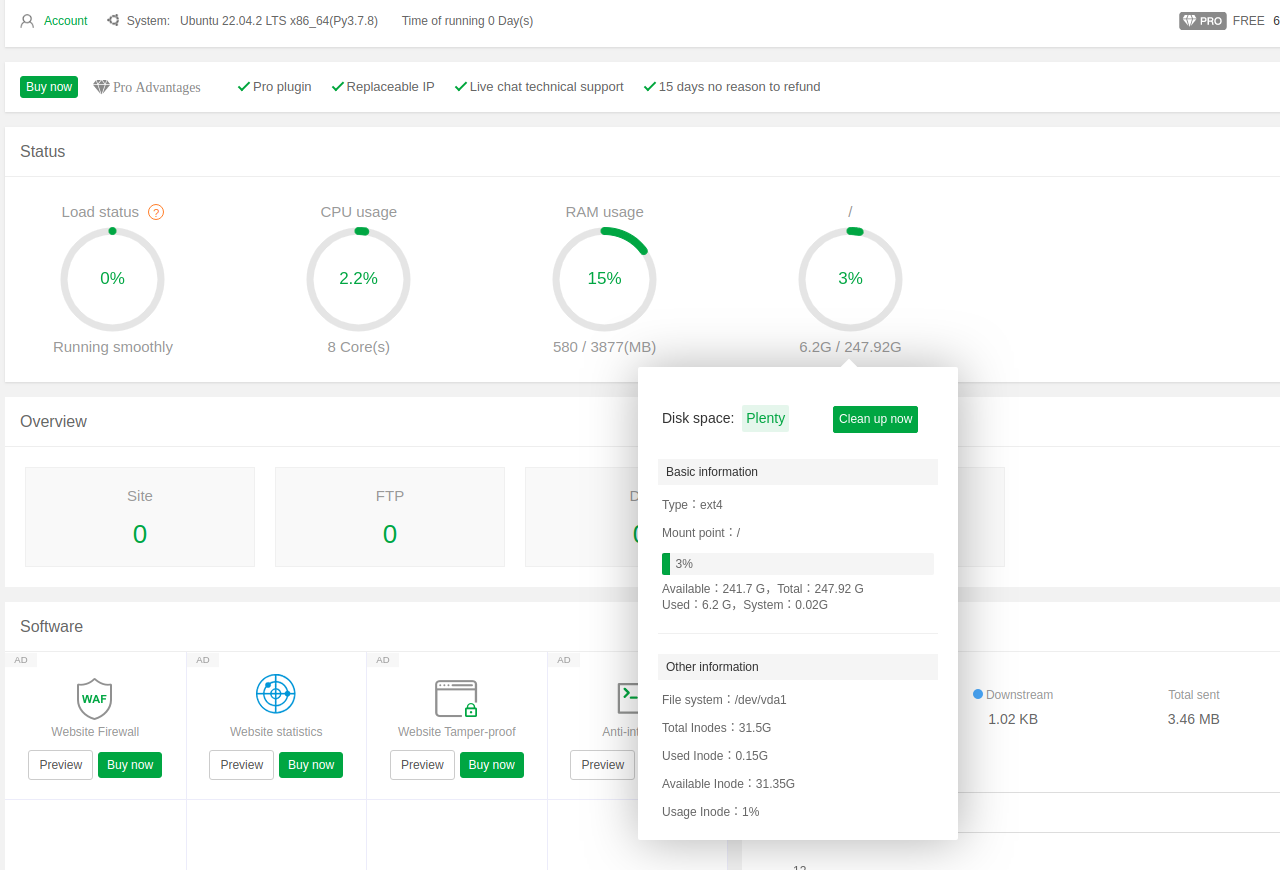Click the Pro Advantages diamond icon
The width and height of the screenshot is (1280, 870).
tap(101, 87)
